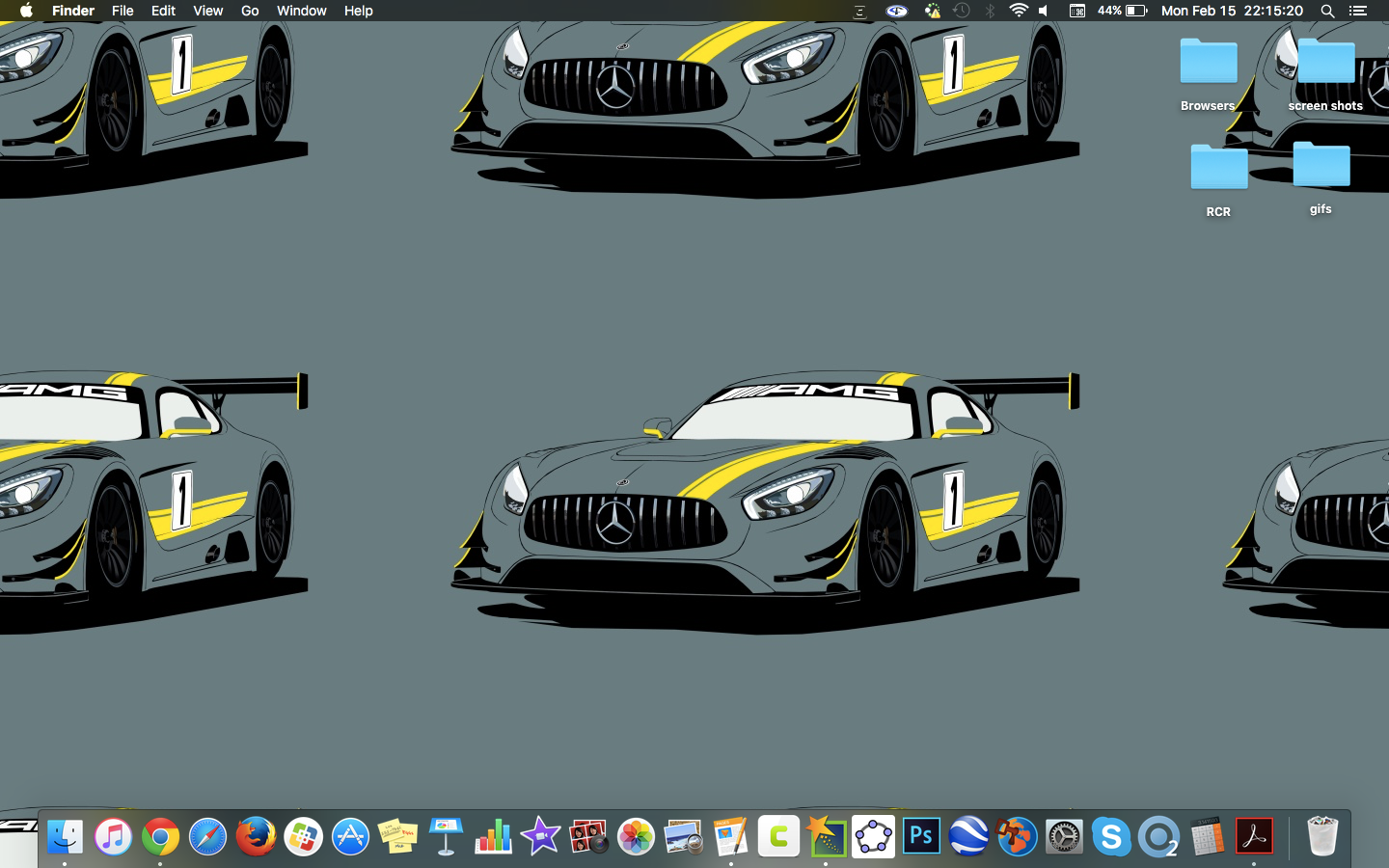Open the Trash in the dock
The width and height of the screenshot is (1389, 868).
(1322, 836)
